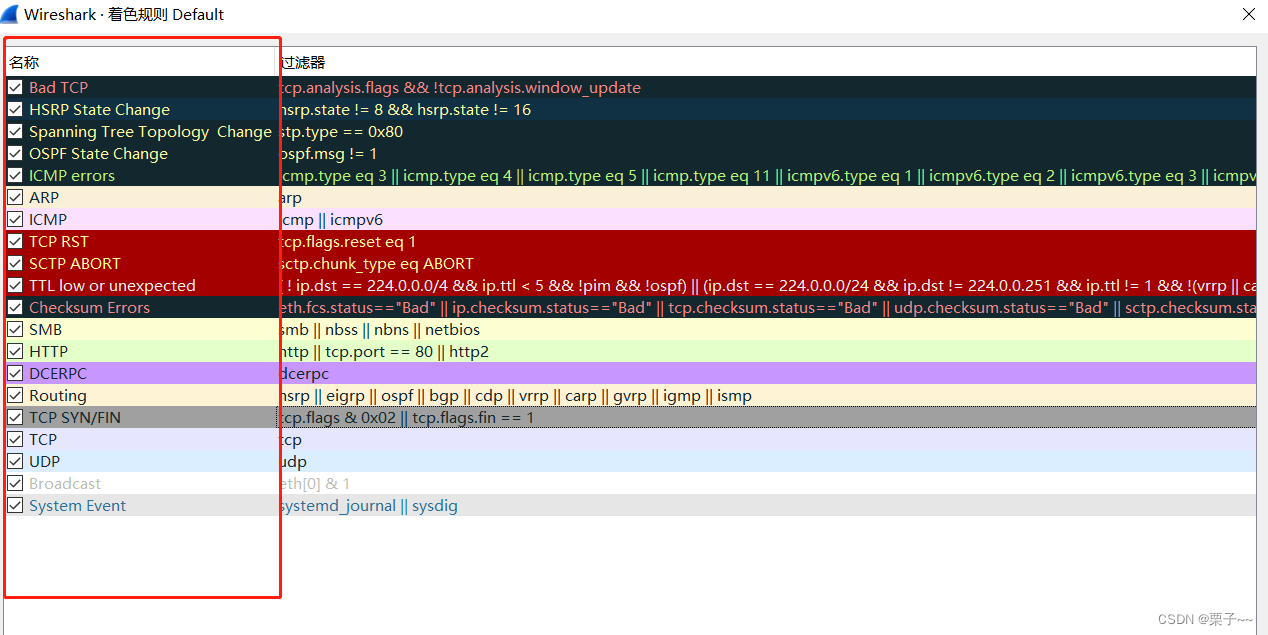Select the Routing rule name
This screenshot has width=1268, height=635.
[58, 396]
